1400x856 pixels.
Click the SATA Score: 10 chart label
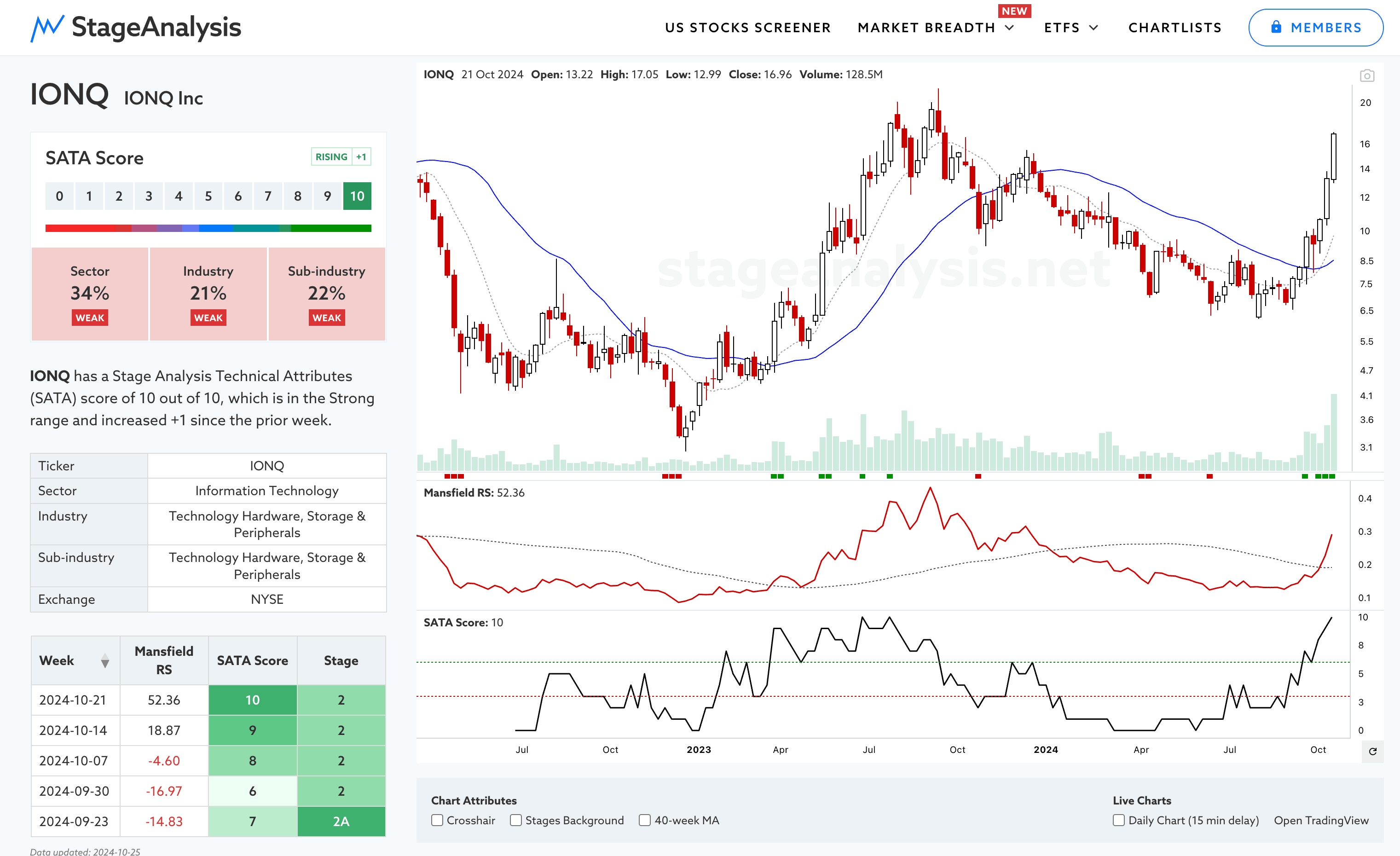coord(463,623)
